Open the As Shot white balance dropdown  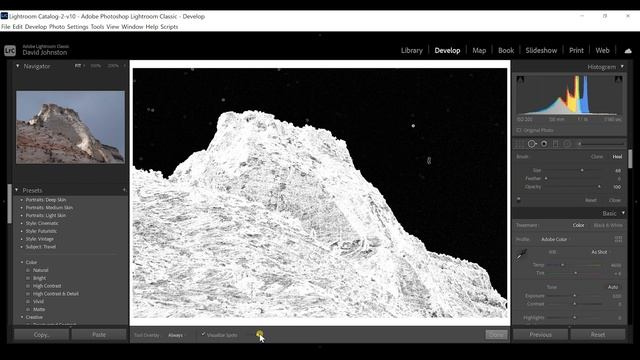point(599,252)
